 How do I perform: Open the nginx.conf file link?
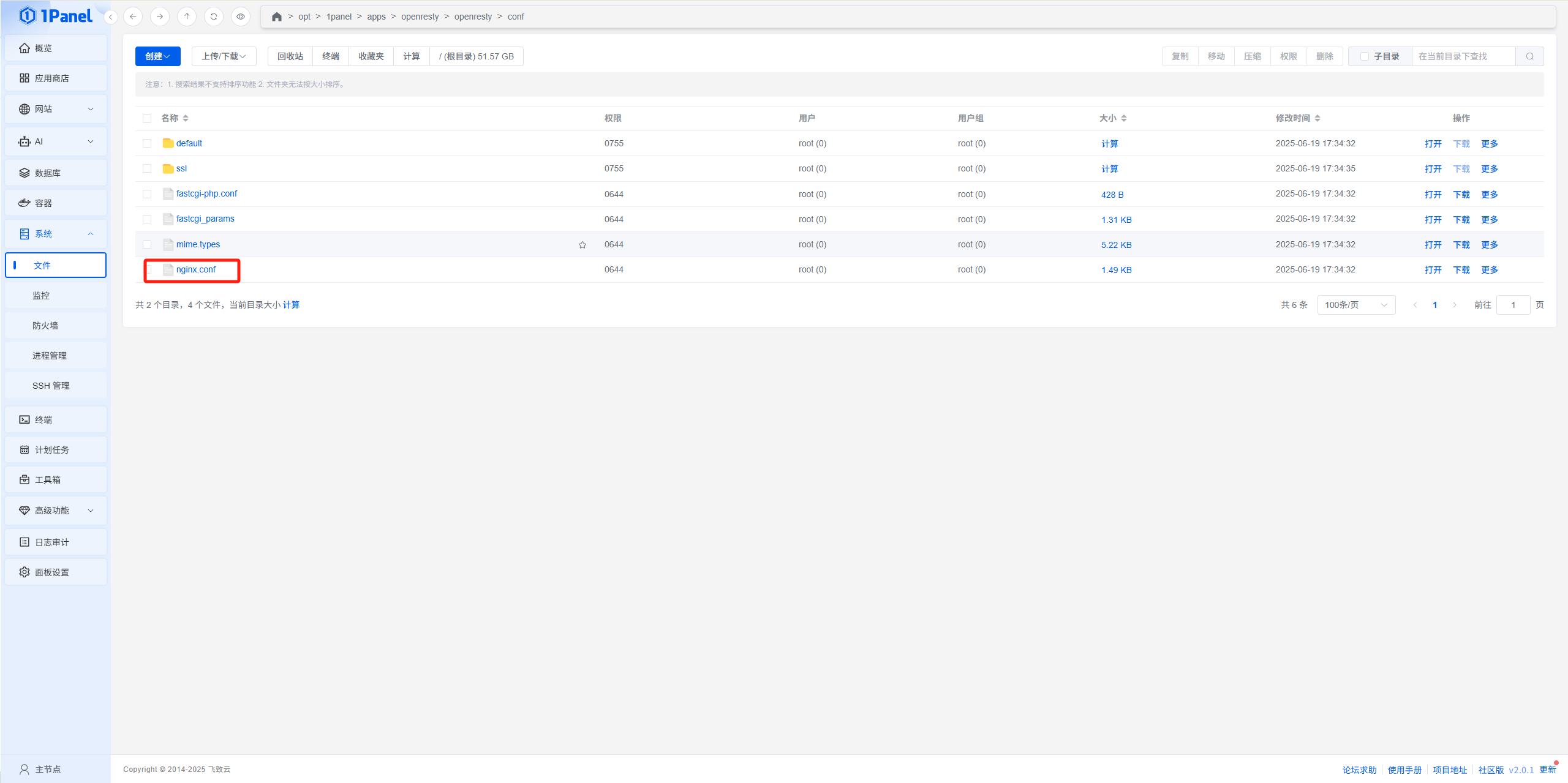pyautogui.click(x=196, y=269)
